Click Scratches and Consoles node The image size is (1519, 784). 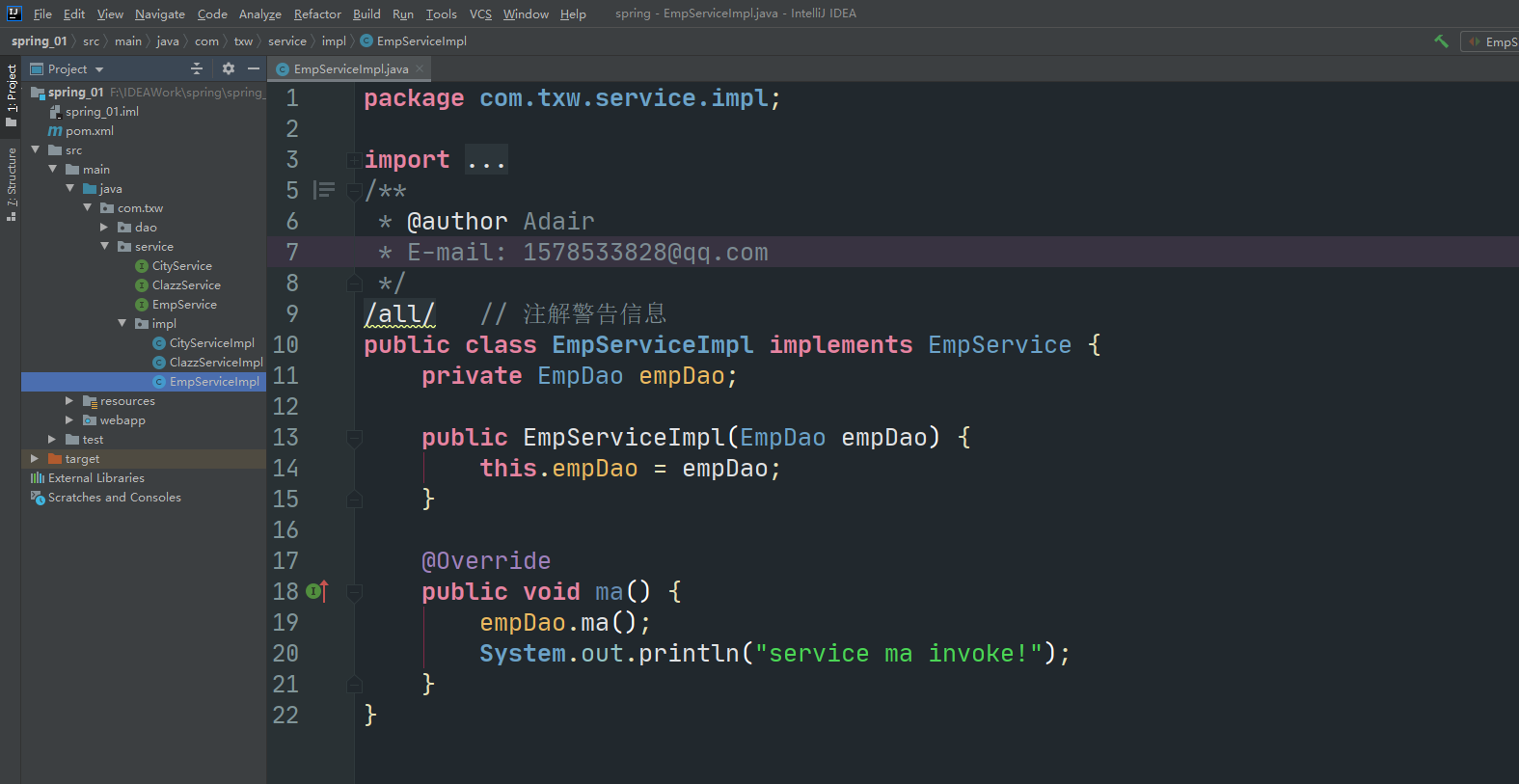[x=106, y=498]
